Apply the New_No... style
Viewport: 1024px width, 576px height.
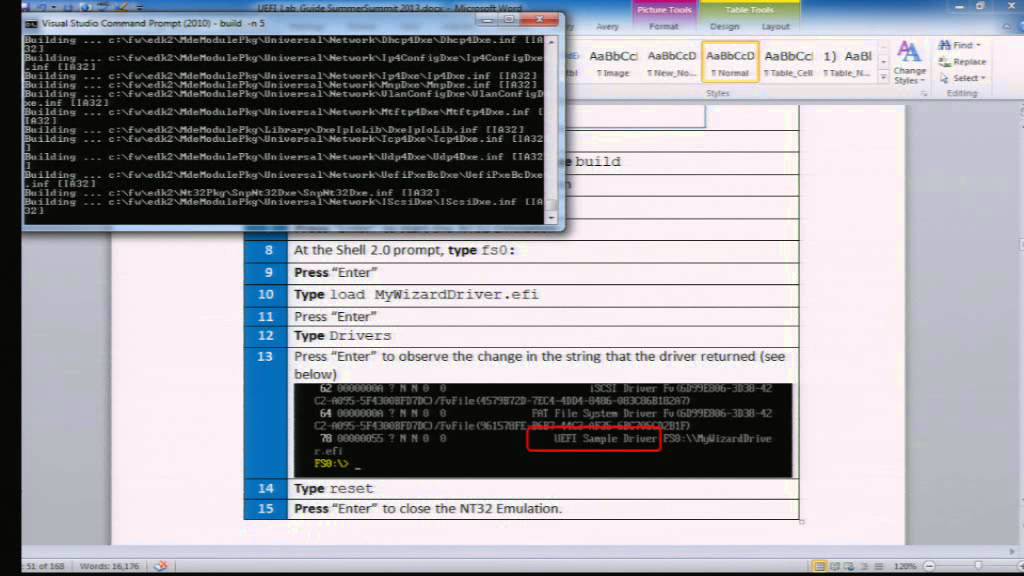tap(671, 63)
